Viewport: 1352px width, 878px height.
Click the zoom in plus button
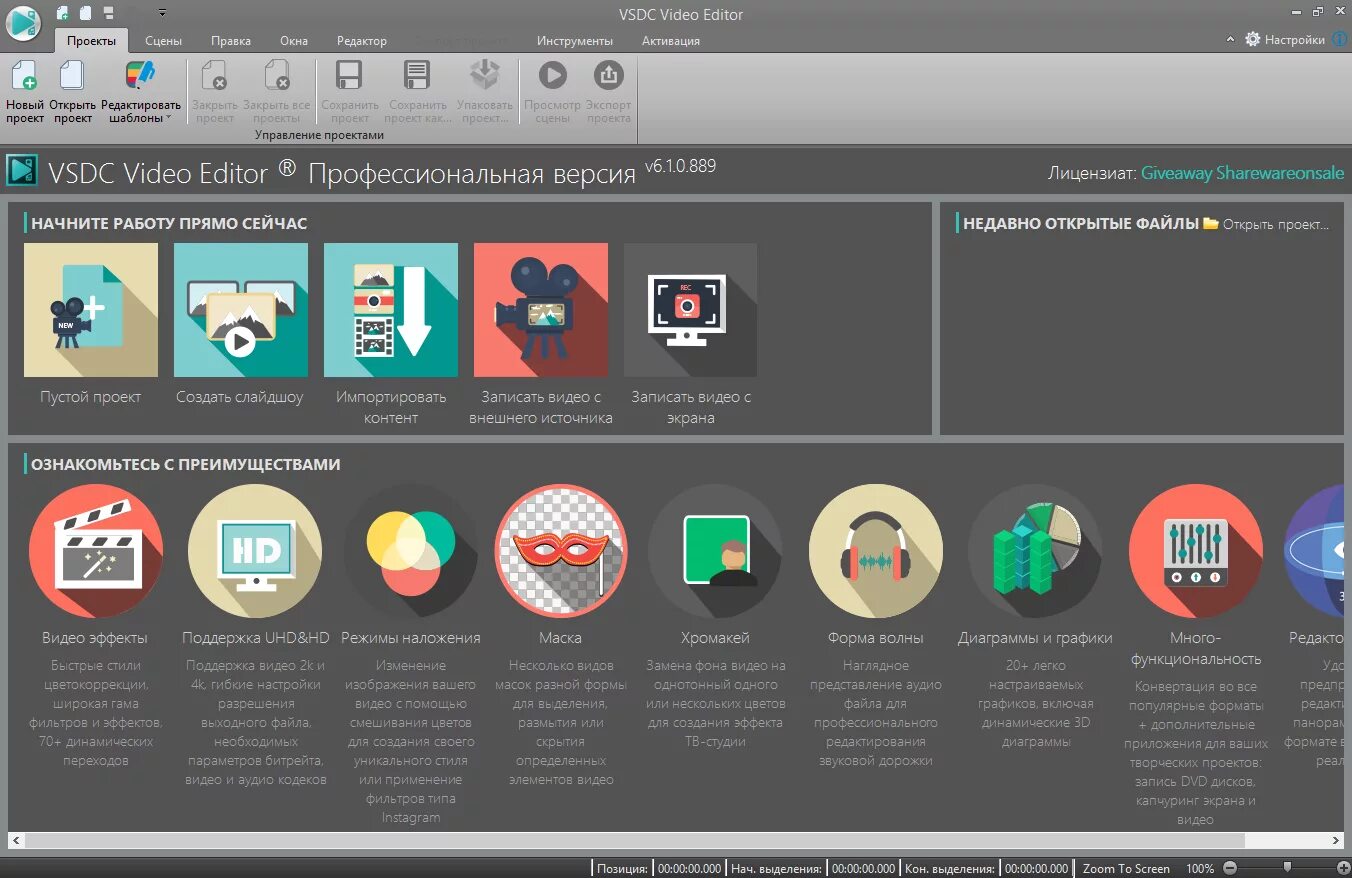point(1343,868)
